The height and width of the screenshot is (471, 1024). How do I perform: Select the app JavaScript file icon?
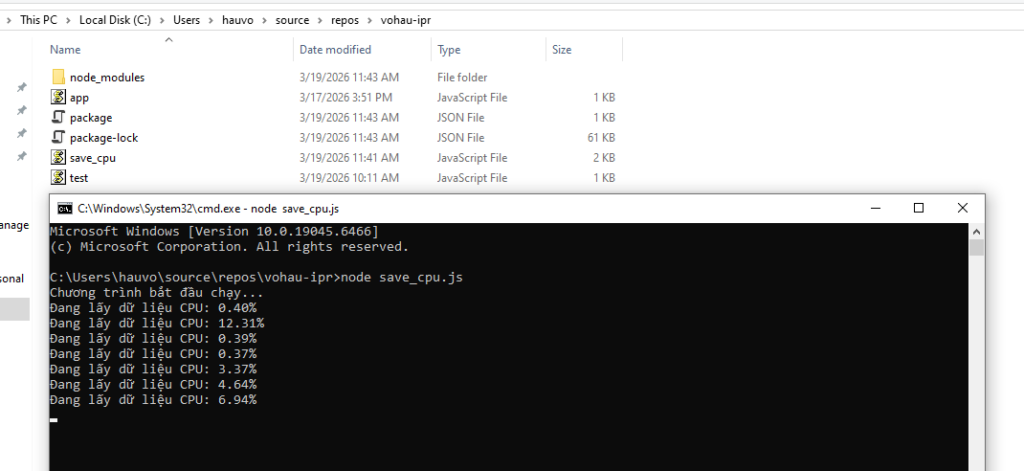click(59, 97)
